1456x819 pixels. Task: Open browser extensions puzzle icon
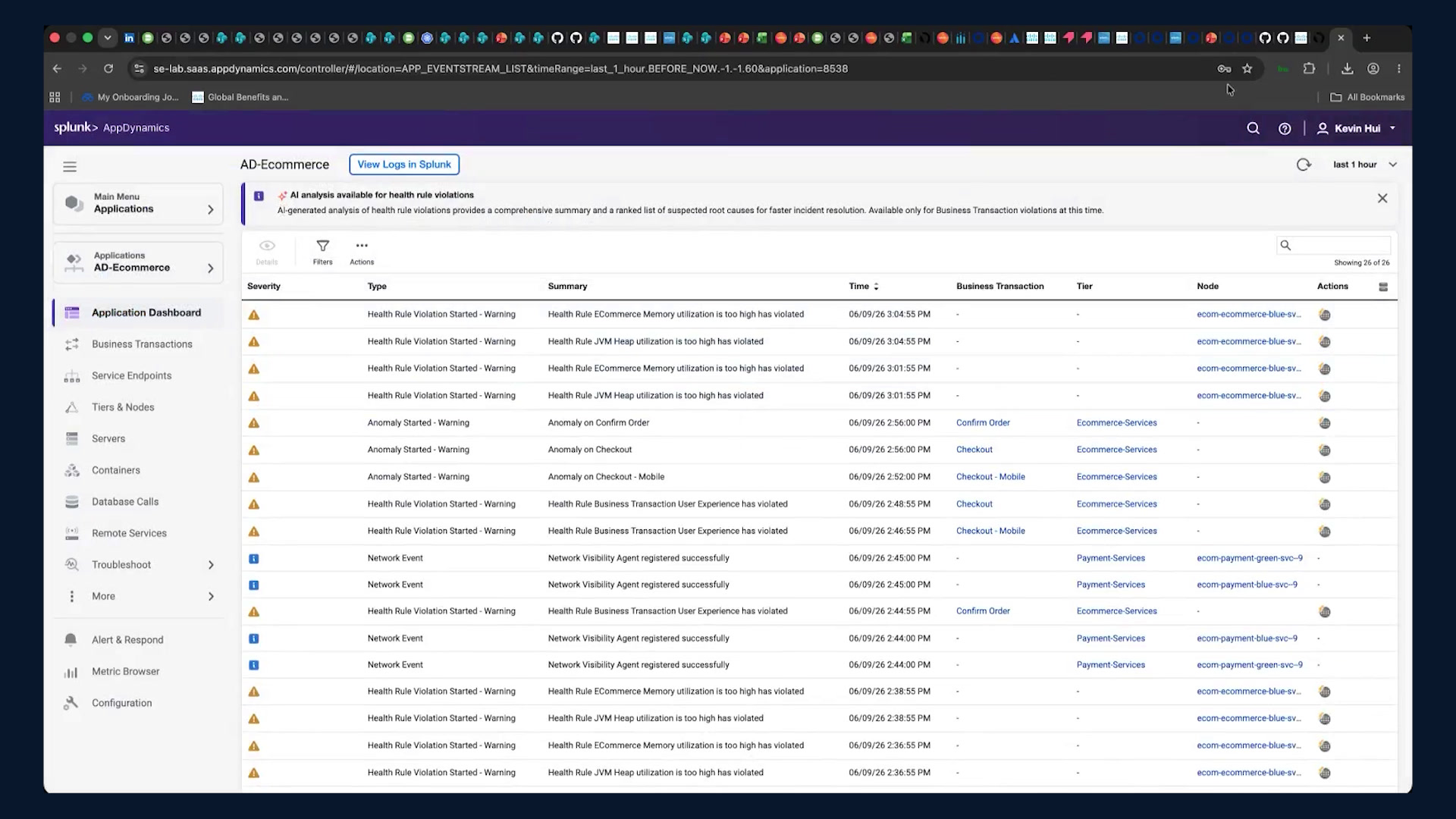coord(1309,68)
